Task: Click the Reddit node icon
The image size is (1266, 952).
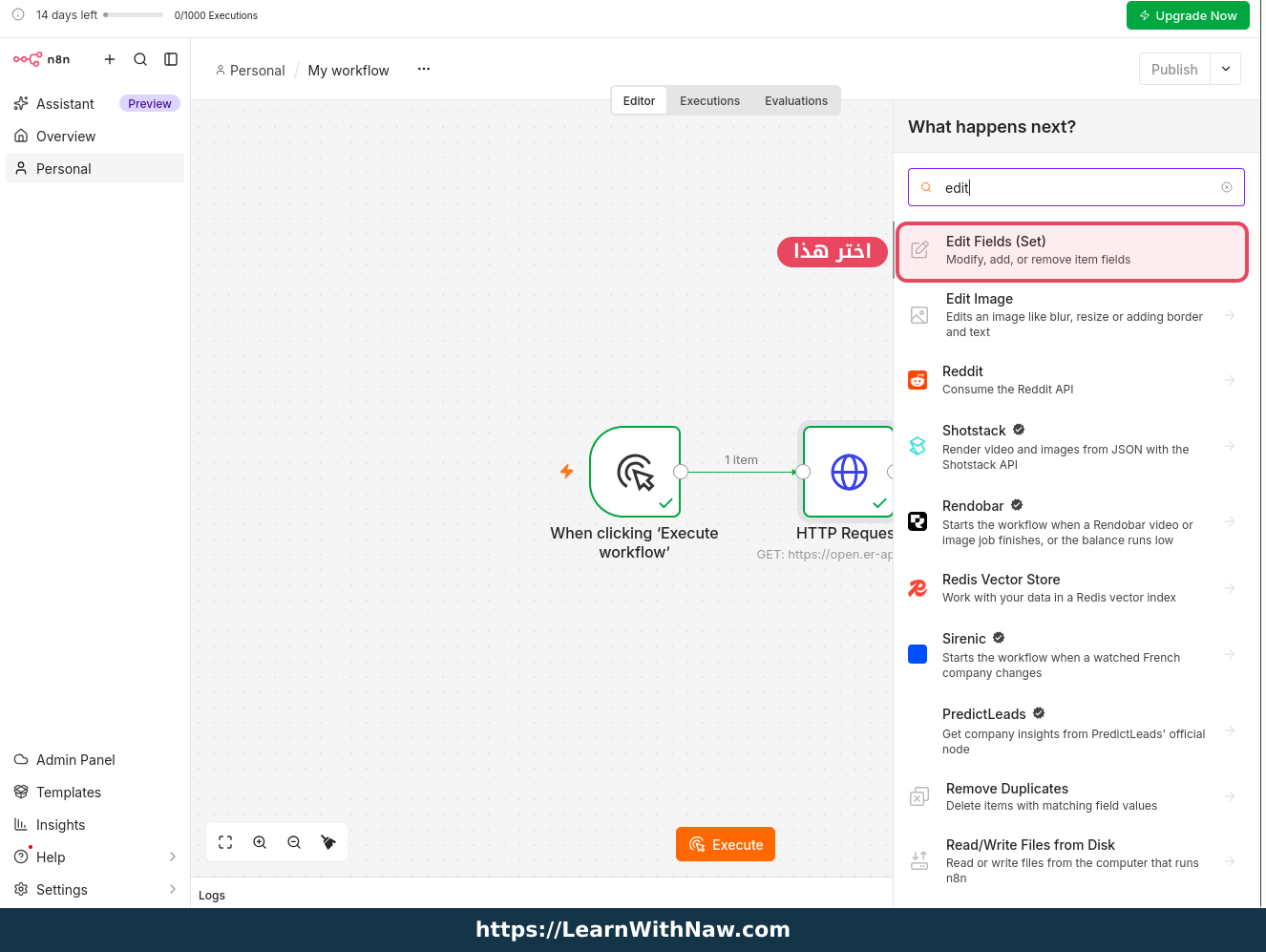Action: pyautogui.click(x=918, y=380)
